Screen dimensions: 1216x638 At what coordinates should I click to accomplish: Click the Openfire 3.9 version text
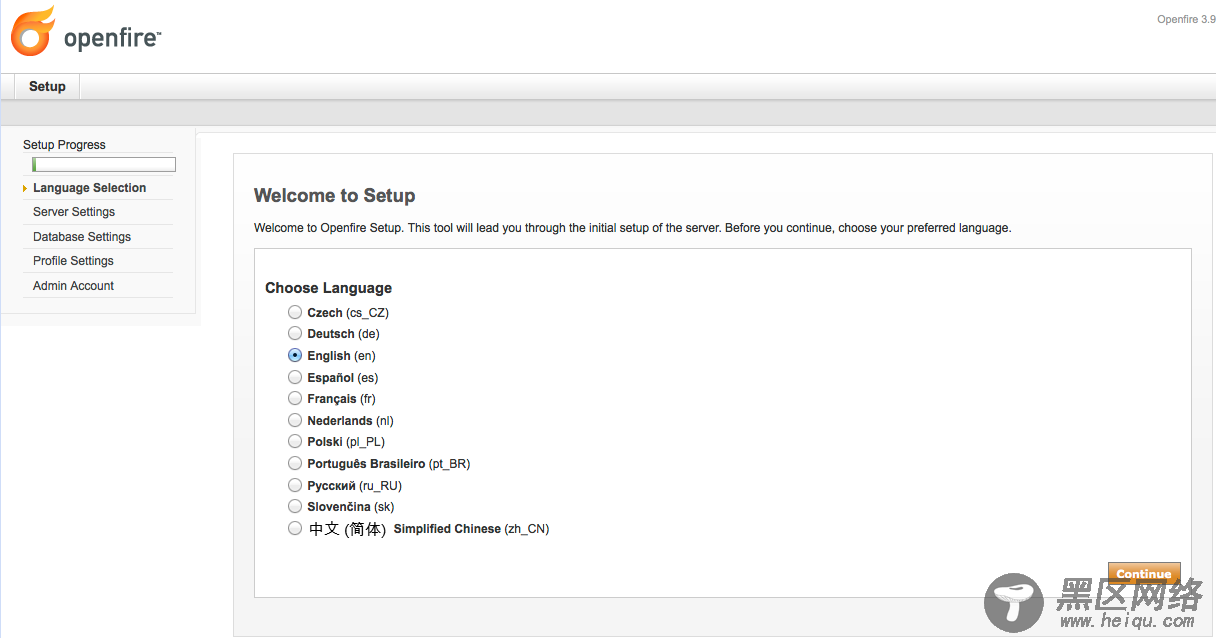[x=1186, y=19]
